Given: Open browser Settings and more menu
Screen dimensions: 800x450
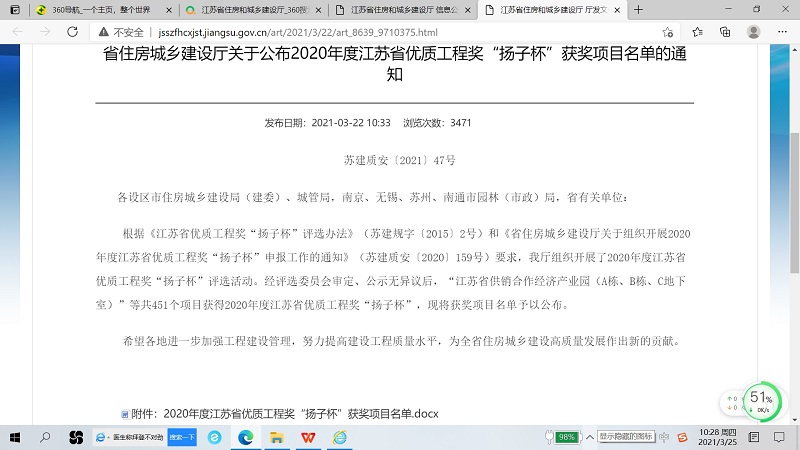Looking at the screenshot, I should point(782,32).
